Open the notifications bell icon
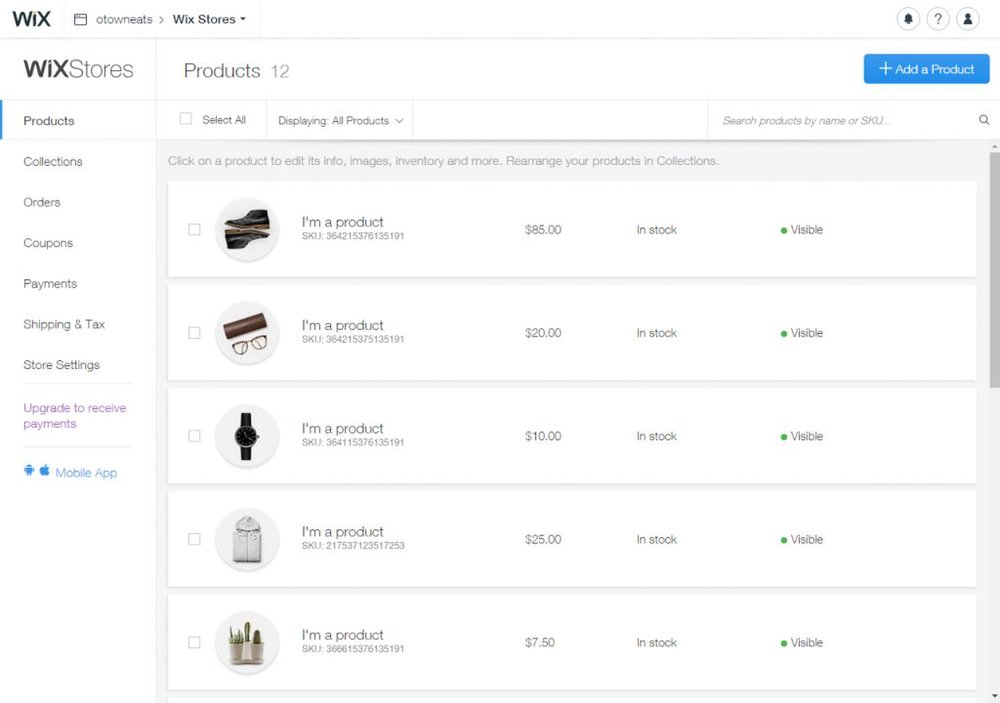This screenshot has width=1000, height=703. (908, 19)
